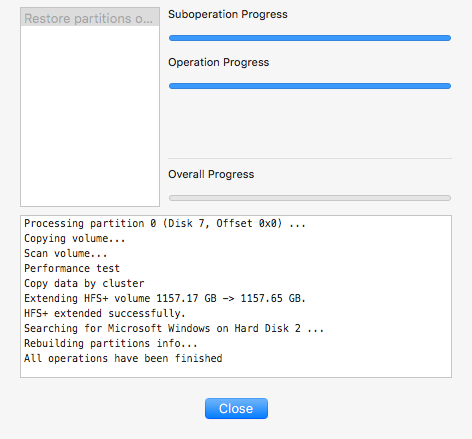Select the Searching for Microsoft Windows line
The image size is (472, 439).
pyautogui.click(x=174, y=328)
